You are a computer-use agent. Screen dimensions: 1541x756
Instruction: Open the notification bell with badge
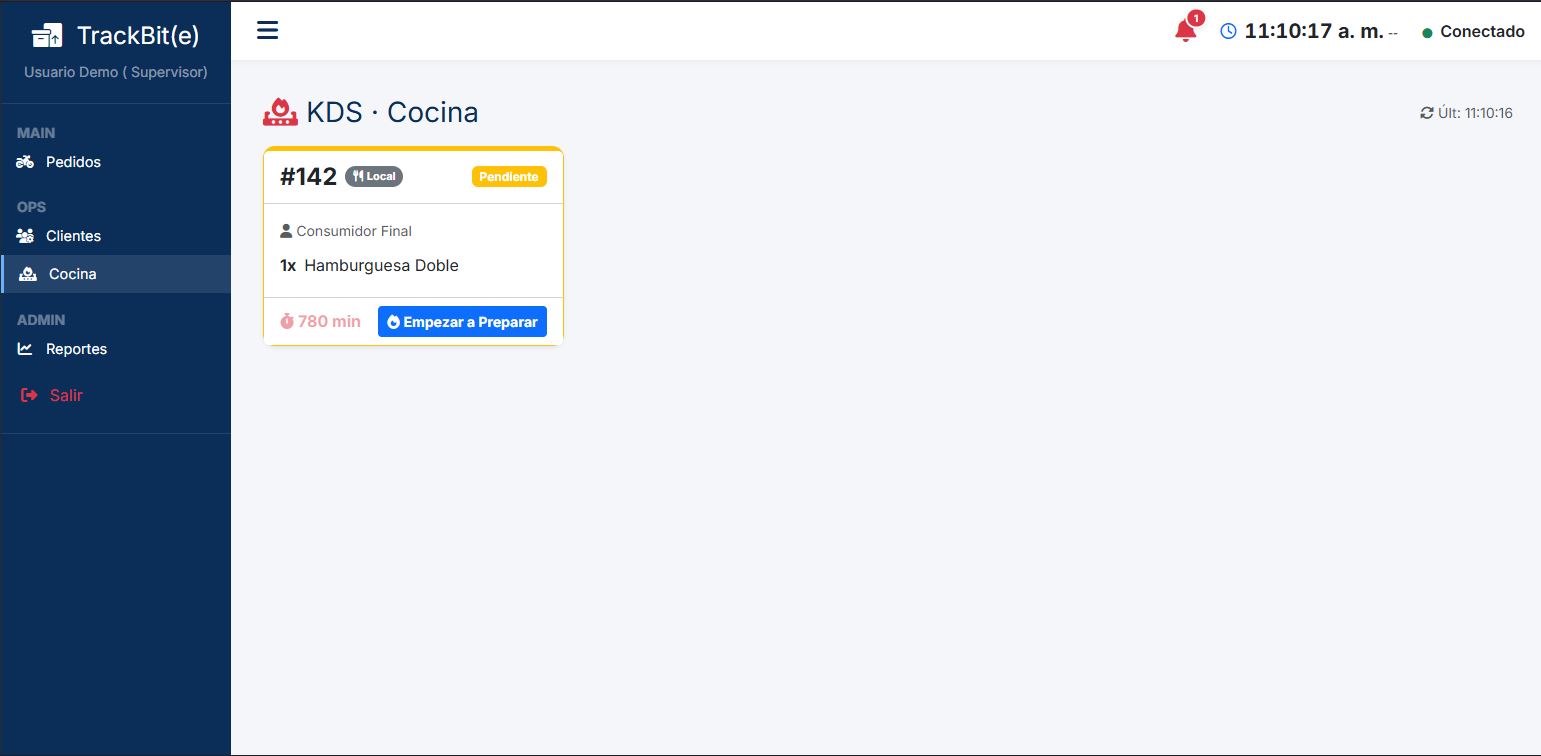[x=1184, y=30]
